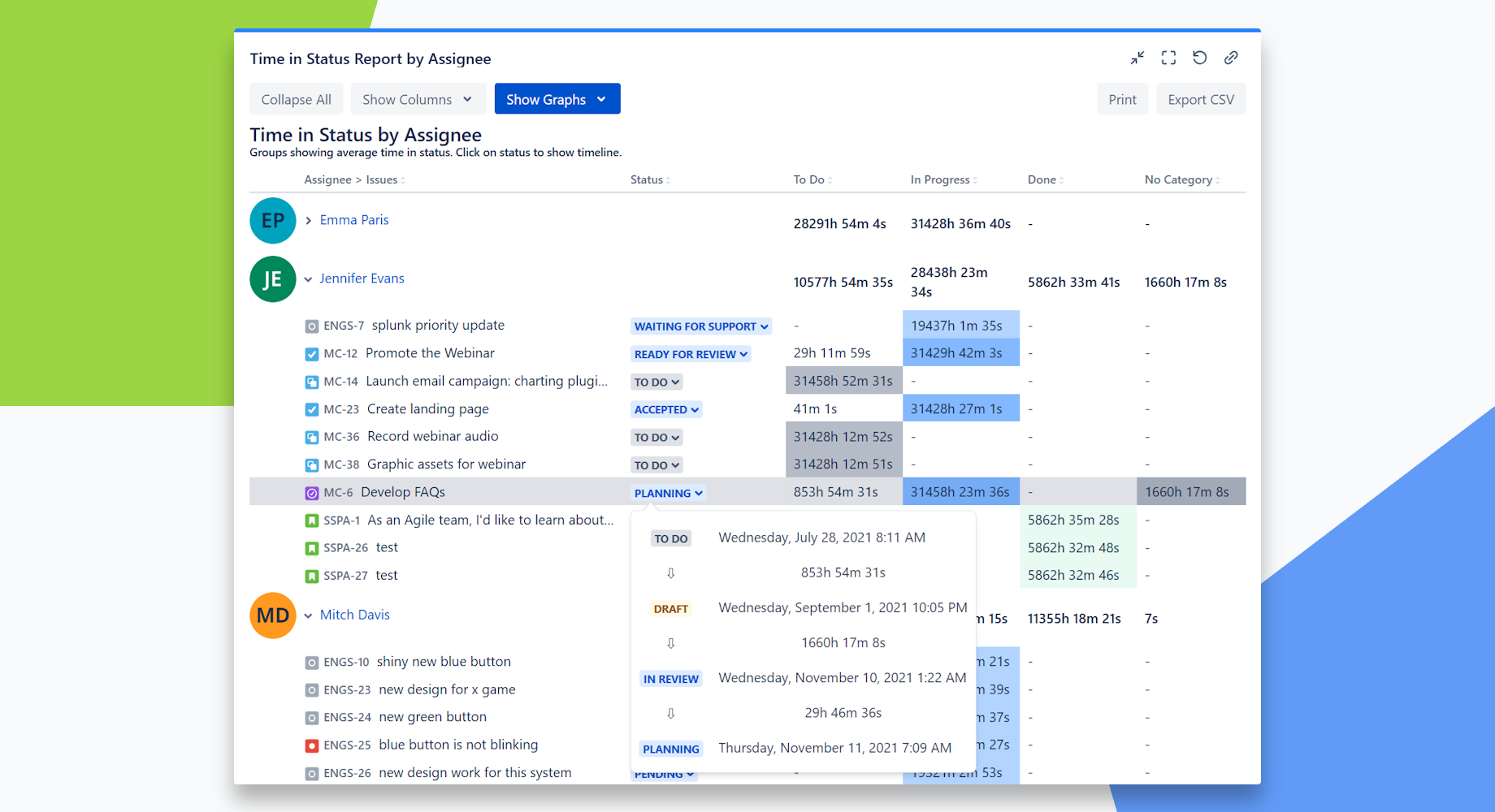1495x812 pixels.
Task: Collapse the Jennifer Evans group chevron
Action: (x=308, y=279)
